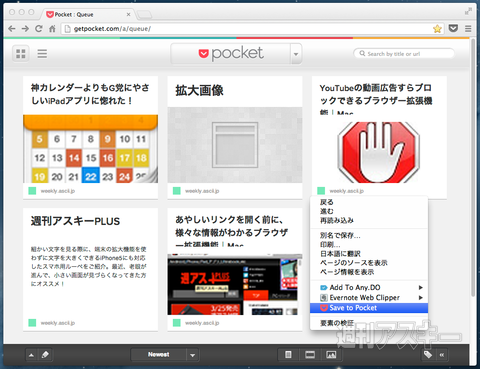
Task: Bookmark page with the star icon
Action: (437, 29)
